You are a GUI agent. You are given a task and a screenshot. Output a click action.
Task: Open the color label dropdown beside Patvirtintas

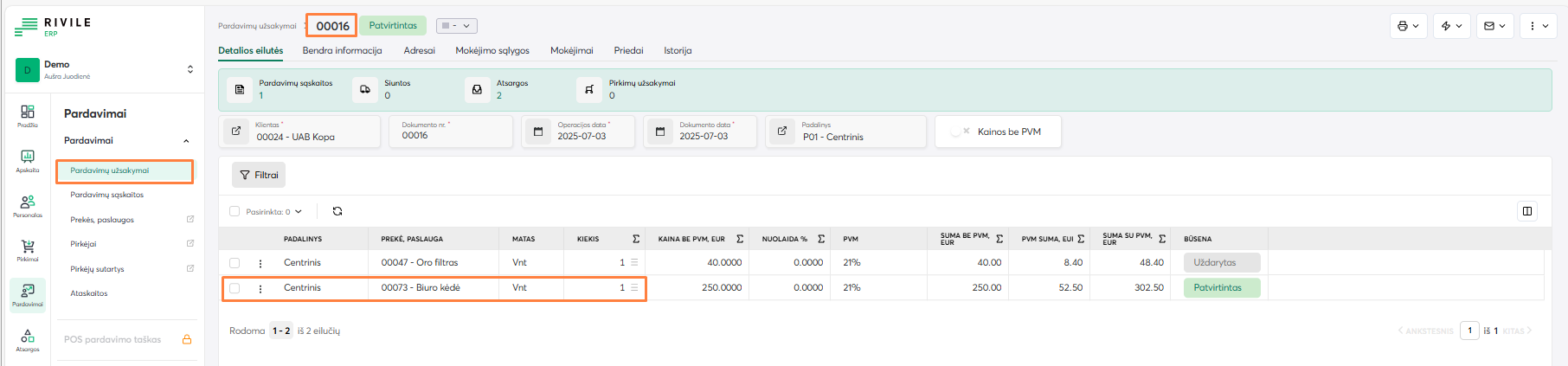pyautogui.click(x=456, y=26)
